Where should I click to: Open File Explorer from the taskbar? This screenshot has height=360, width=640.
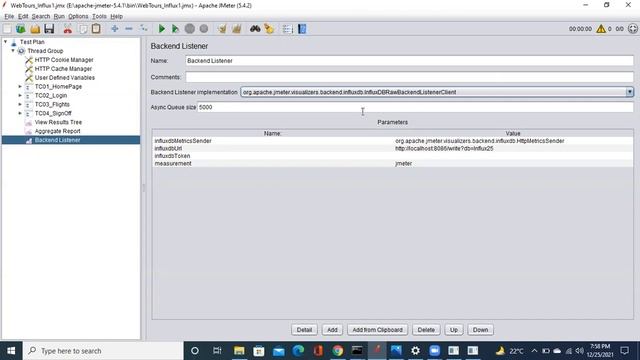point(239,351)
